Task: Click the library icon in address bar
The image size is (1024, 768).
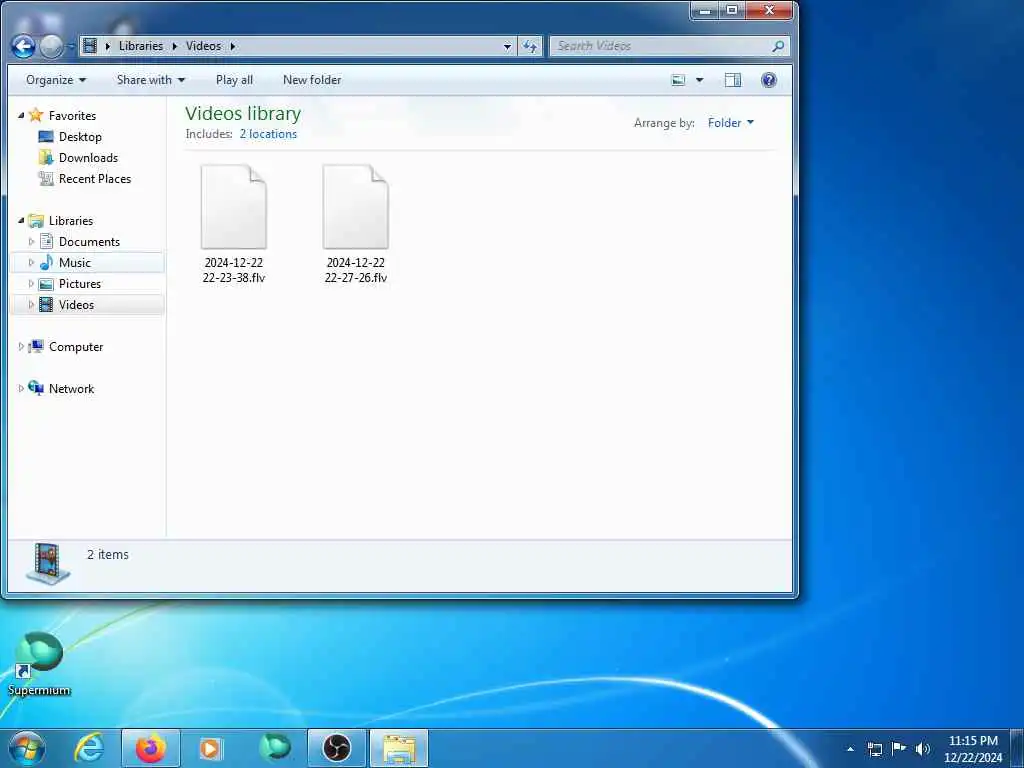Action: tap(90, 46)
